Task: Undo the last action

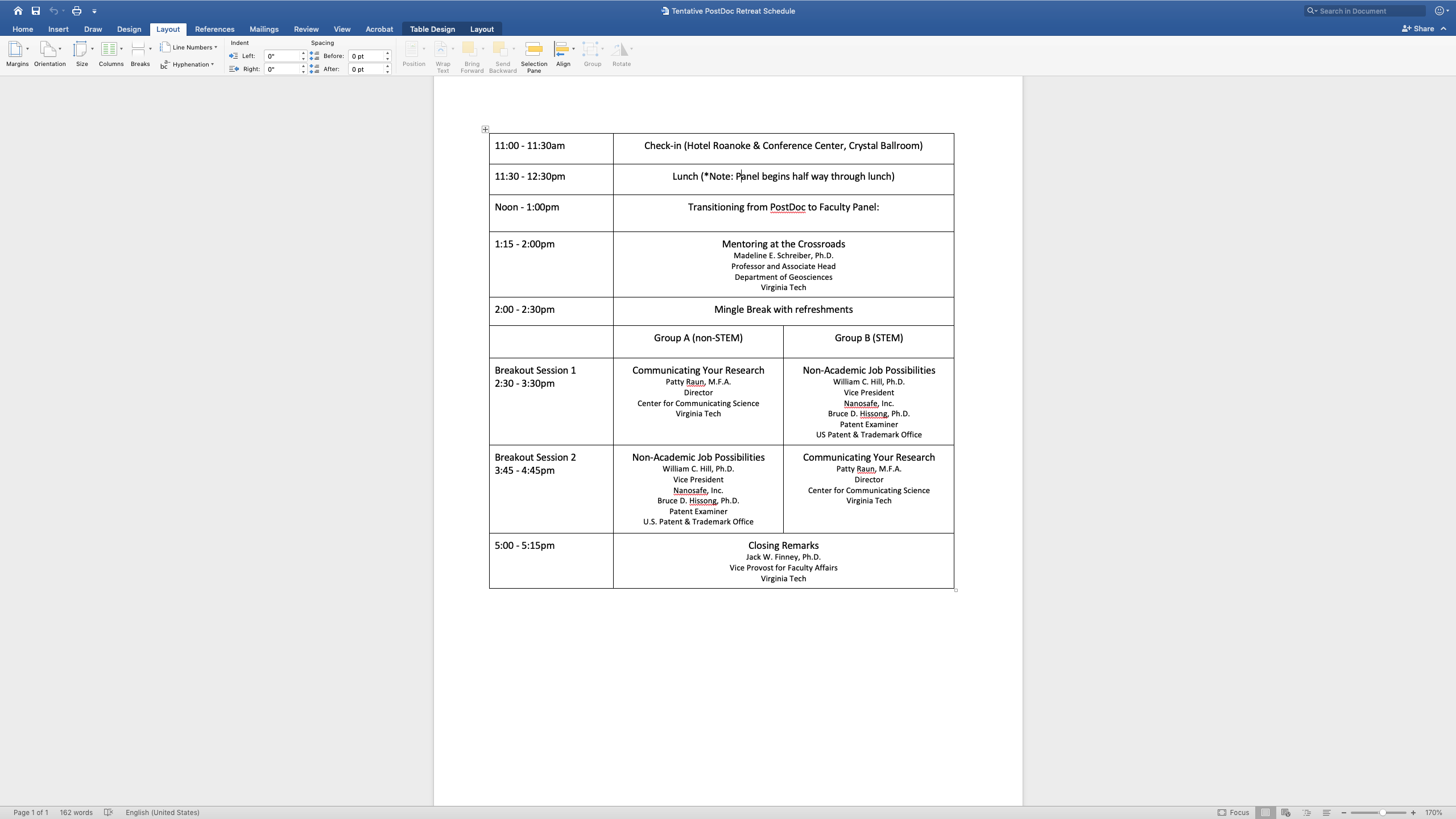Action: [x=53, y=11]
